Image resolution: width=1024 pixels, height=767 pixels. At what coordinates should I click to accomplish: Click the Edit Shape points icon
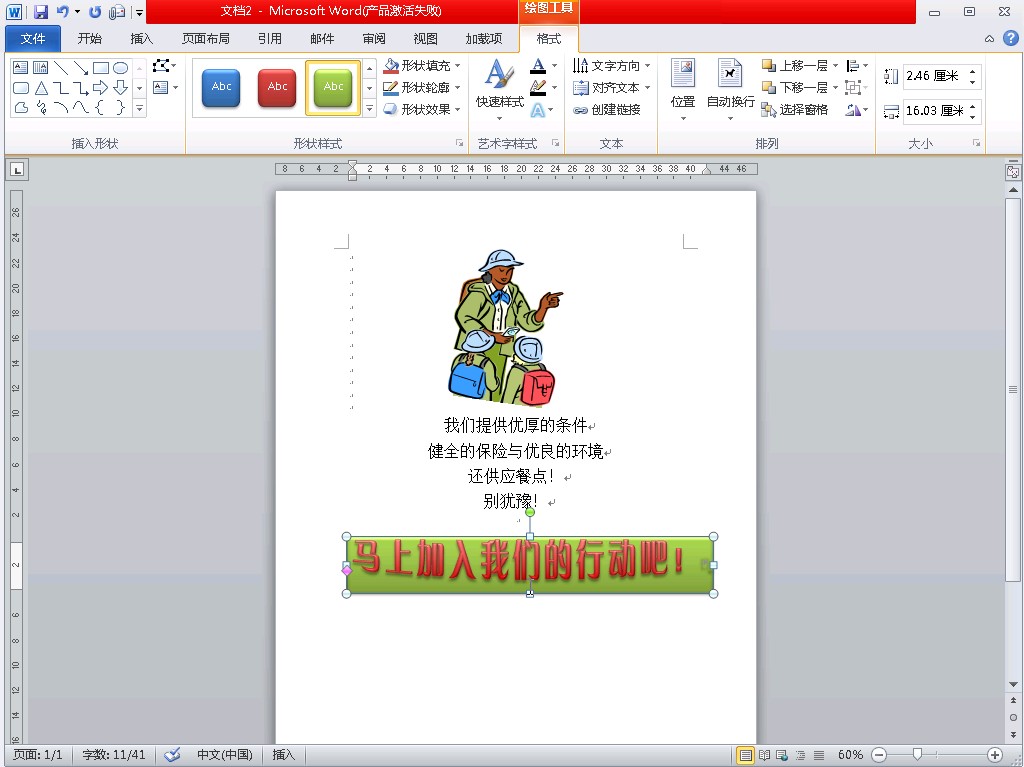[x=162, y=66]
